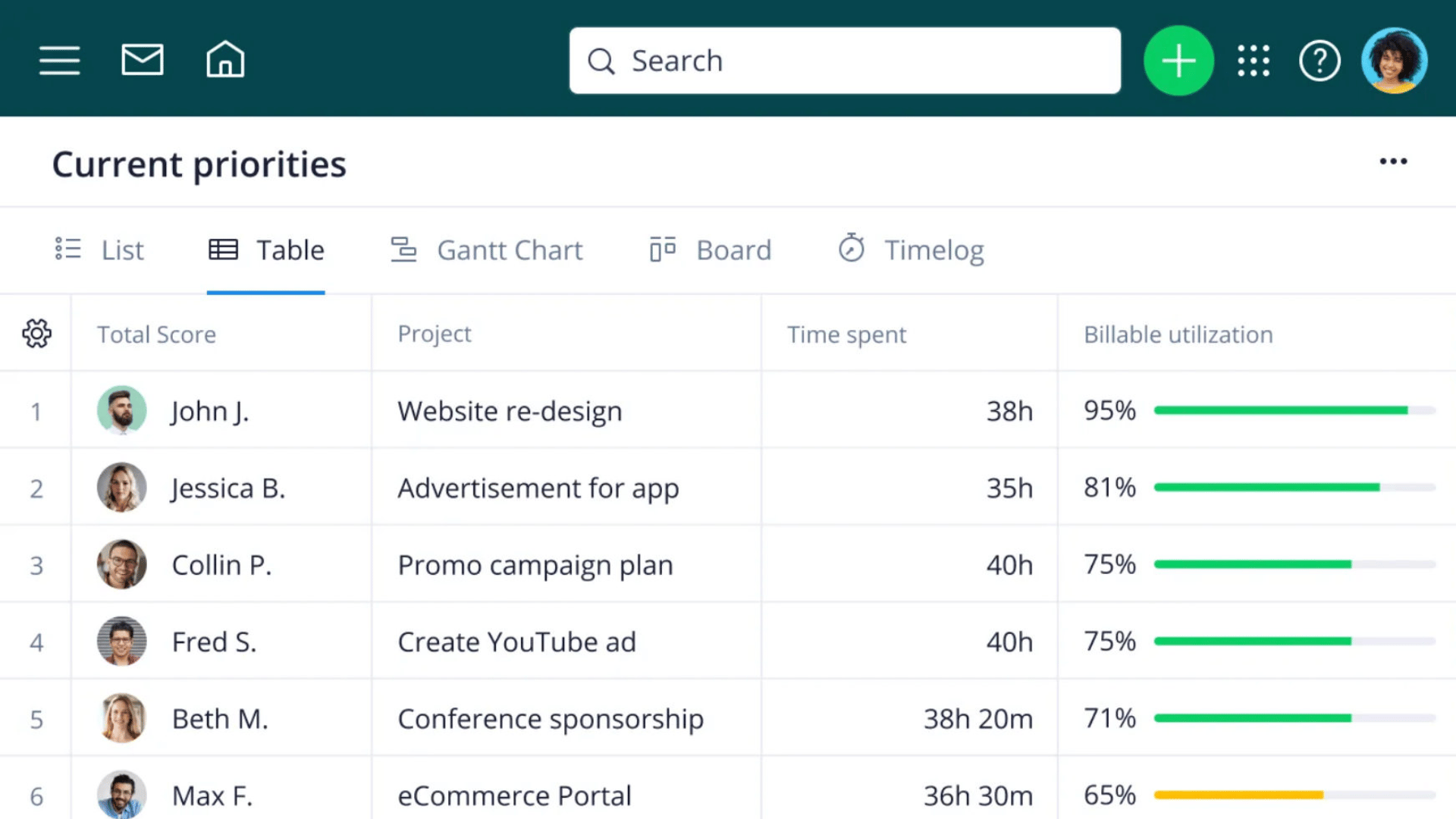Click John J.'s 95% utilization bar
This screenshot has height=819, width=1456.
(1282, 410)
